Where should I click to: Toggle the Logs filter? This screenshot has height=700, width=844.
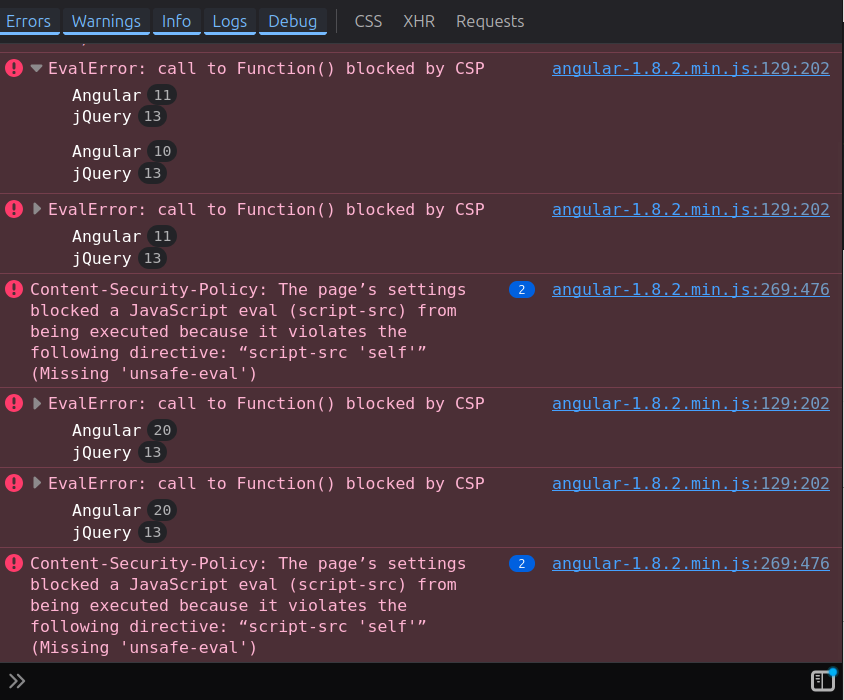coord(230,22)
